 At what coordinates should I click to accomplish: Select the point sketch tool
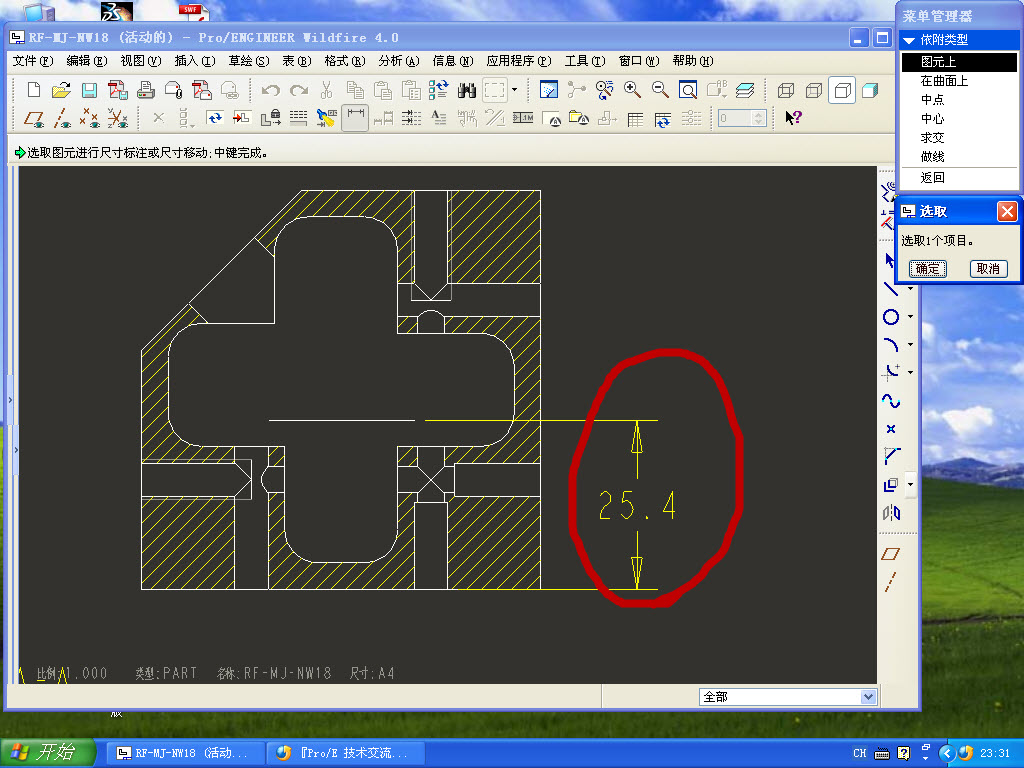[891, 428]
